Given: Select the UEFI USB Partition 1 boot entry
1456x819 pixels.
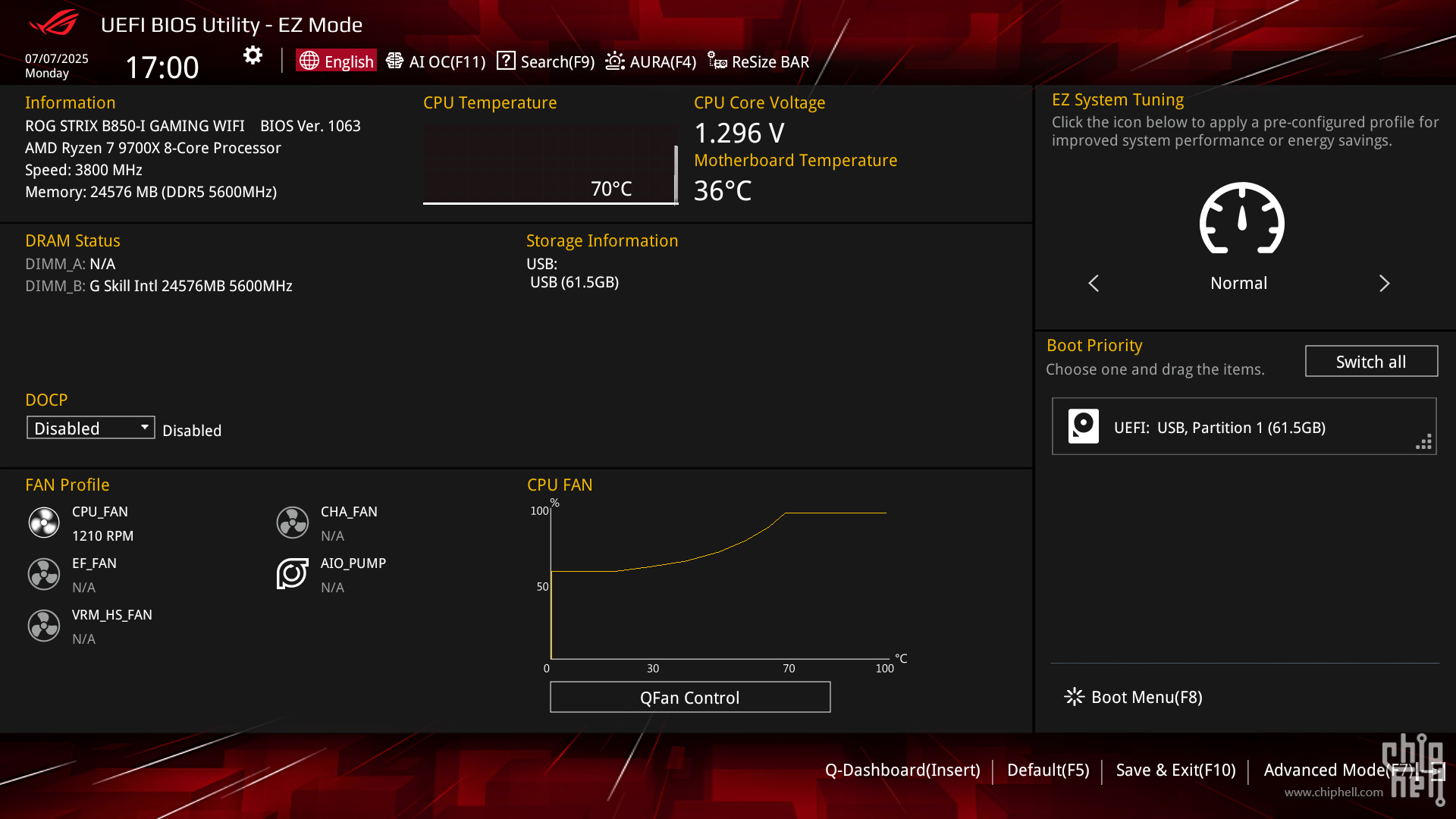Looking at the screenshot, I should [x=1244, y=426].
